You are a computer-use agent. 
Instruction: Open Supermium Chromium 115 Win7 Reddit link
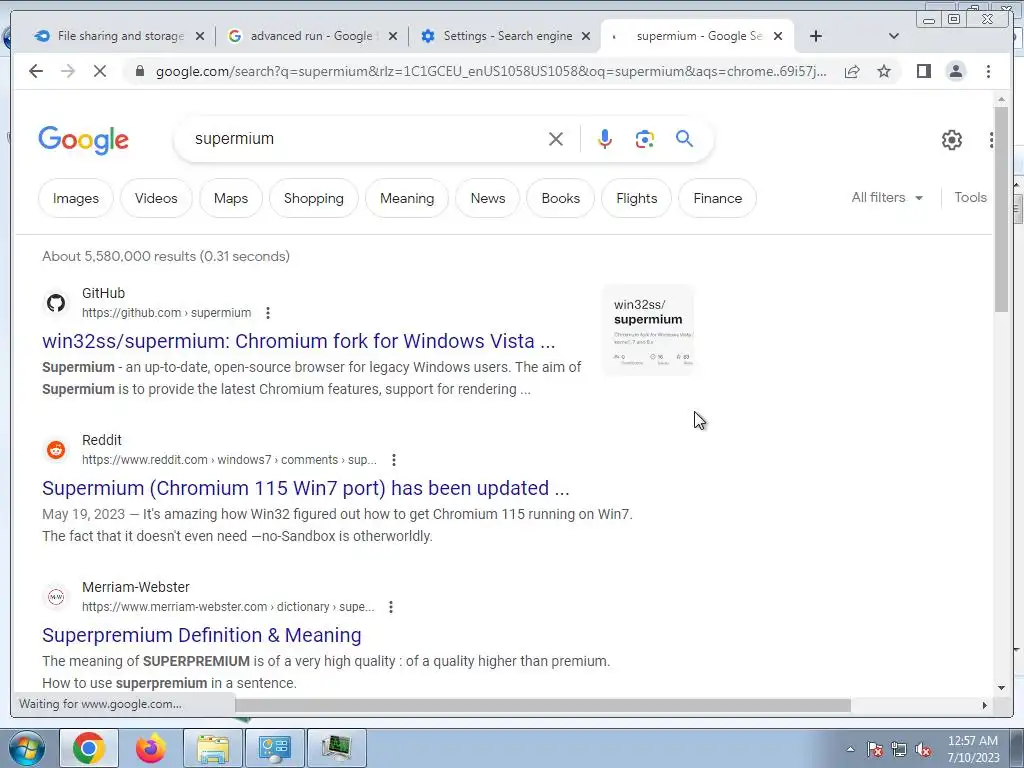pyautogui.click(x=306, y=488)
